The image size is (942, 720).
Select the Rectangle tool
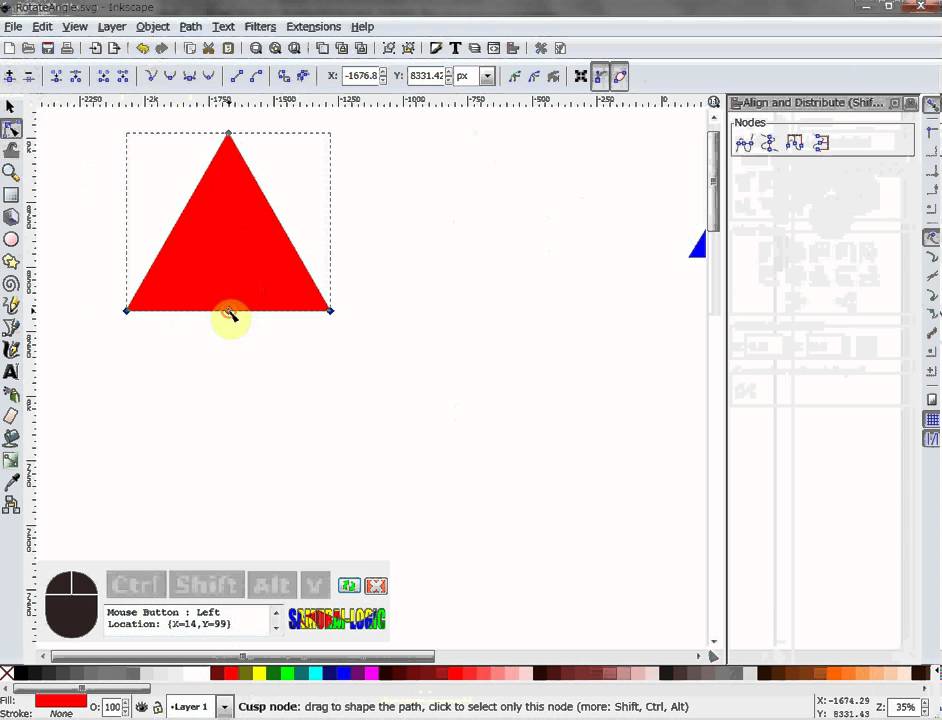pos(11,195)
